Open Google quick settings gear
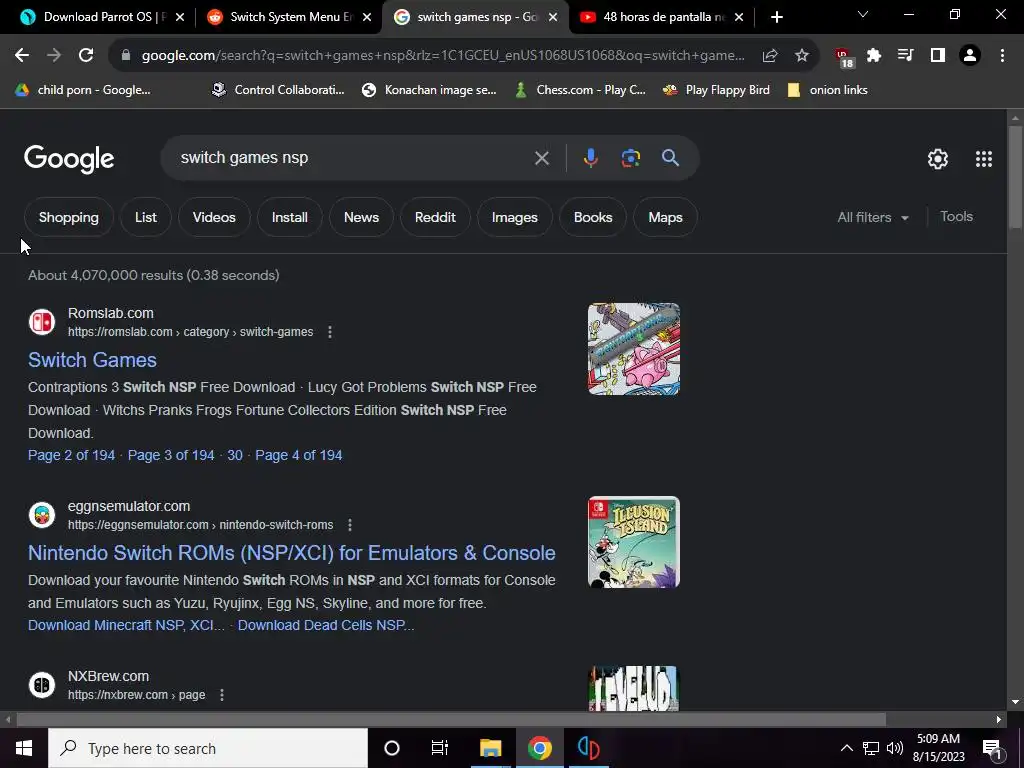Viewport: 1024px width, 768px height. pyautogui.click(x=938, y=159)
